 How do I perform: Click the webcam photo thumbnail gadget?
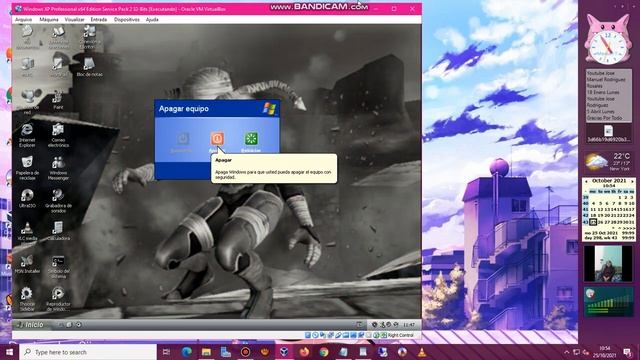click(x=608, y=264)
